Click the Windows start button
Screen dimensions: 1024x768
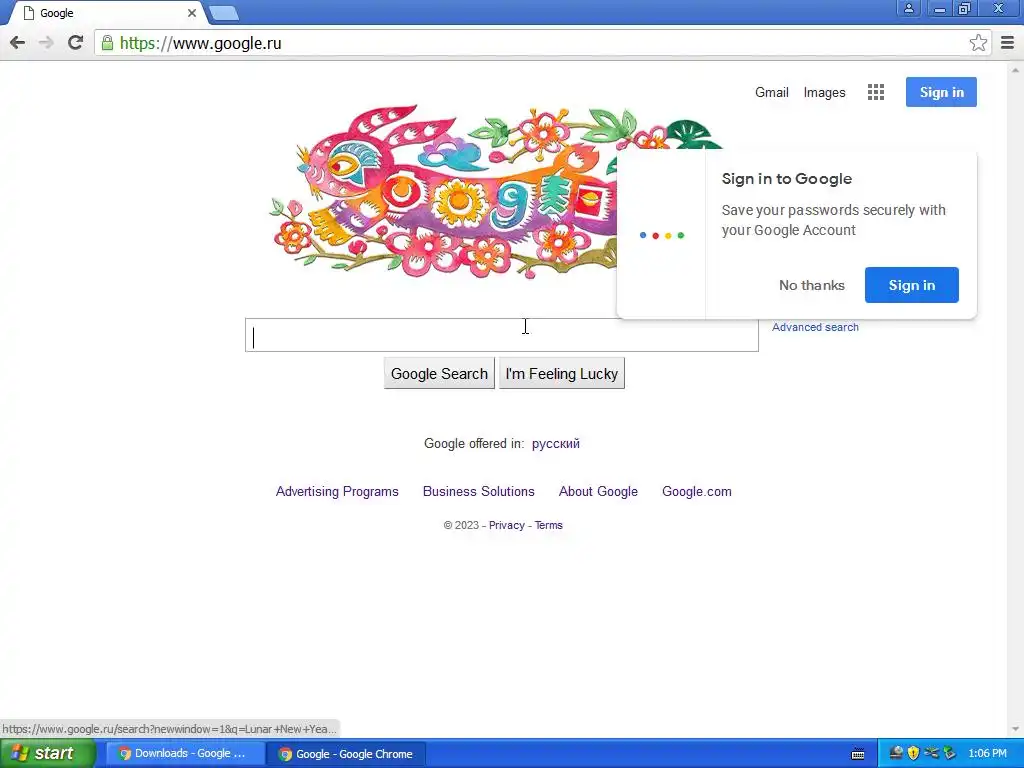coord(47,753)
